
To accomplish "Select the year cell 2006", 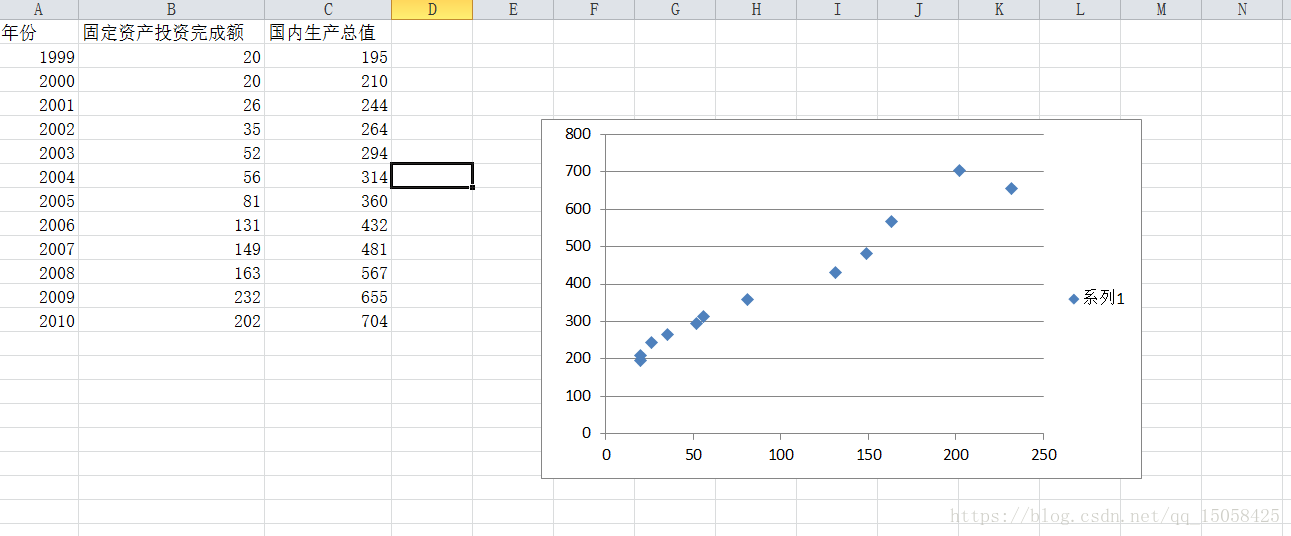I will coord(39,224).
